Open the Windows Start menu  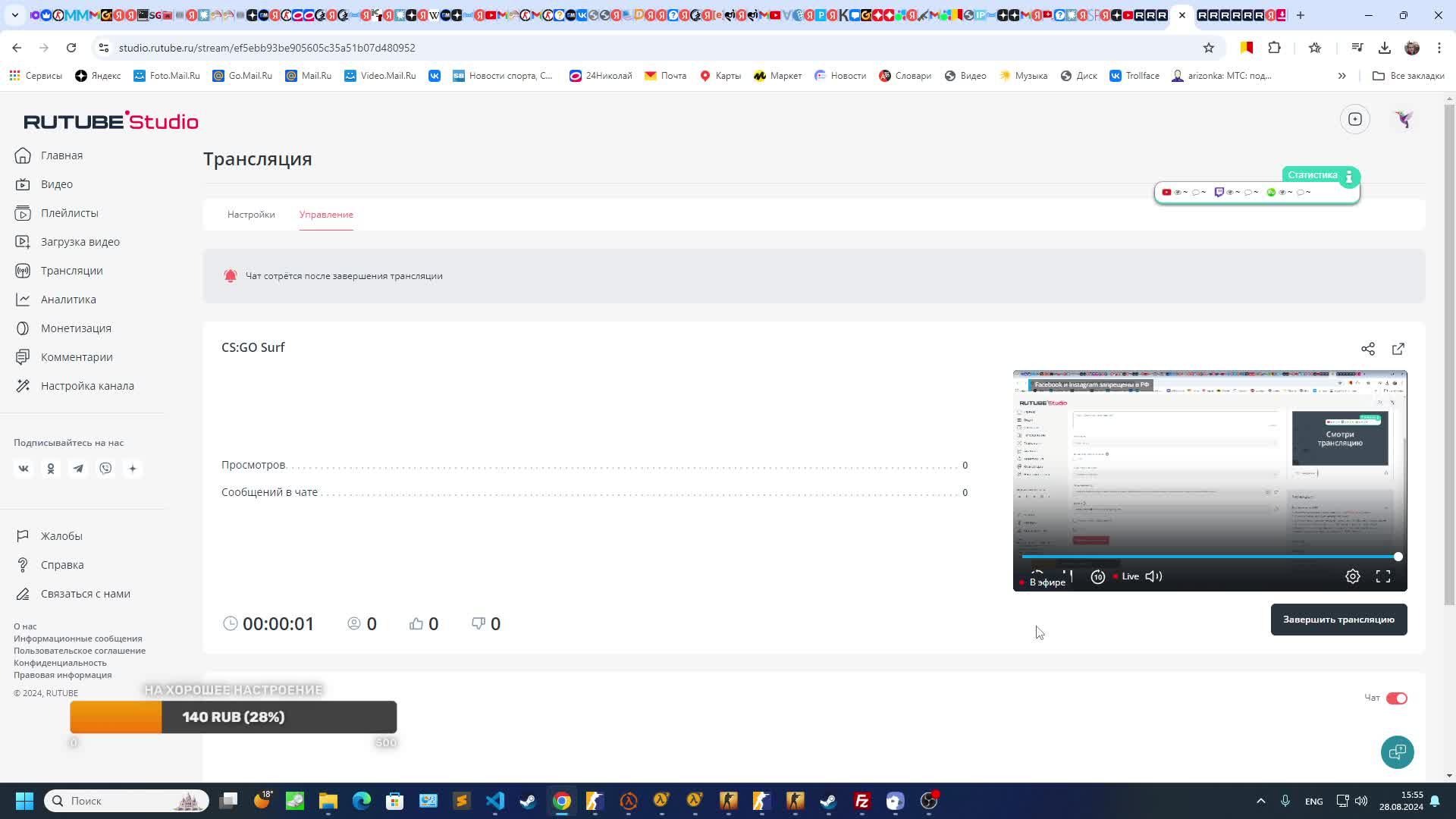(x=24, y=801)
